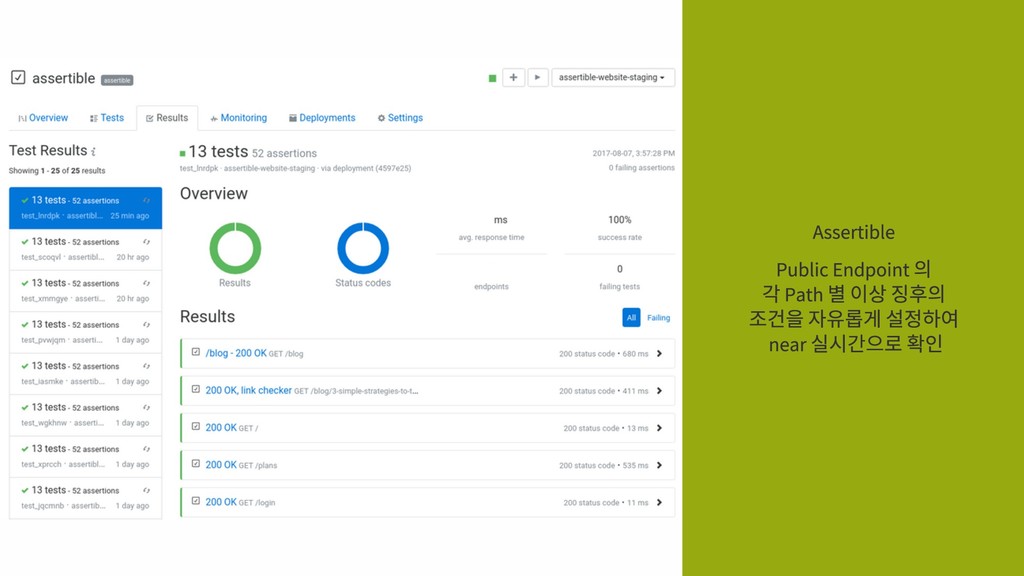Click the 13 tests heading
Screen dimensions: 1024x576
point(218,152)
